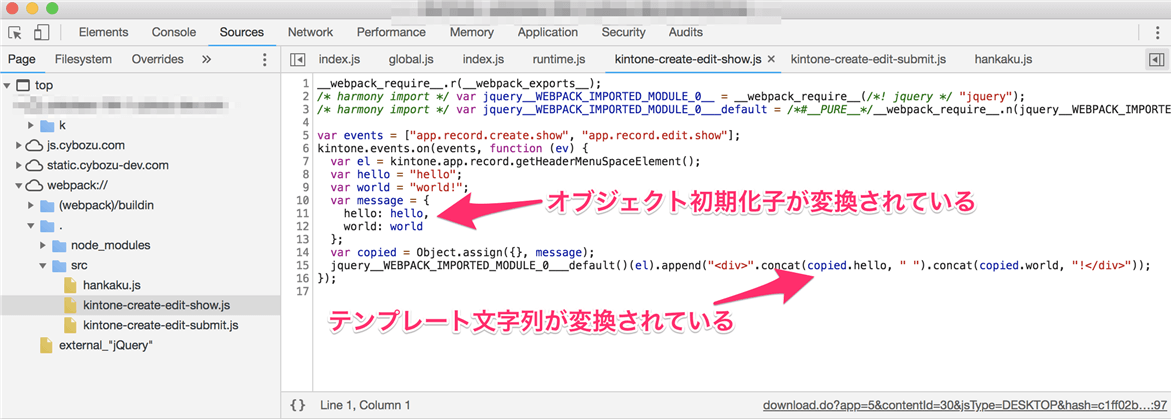Collapse the top frame tree node
Screen dimensions: 1171x419
(x=7, y=85)
